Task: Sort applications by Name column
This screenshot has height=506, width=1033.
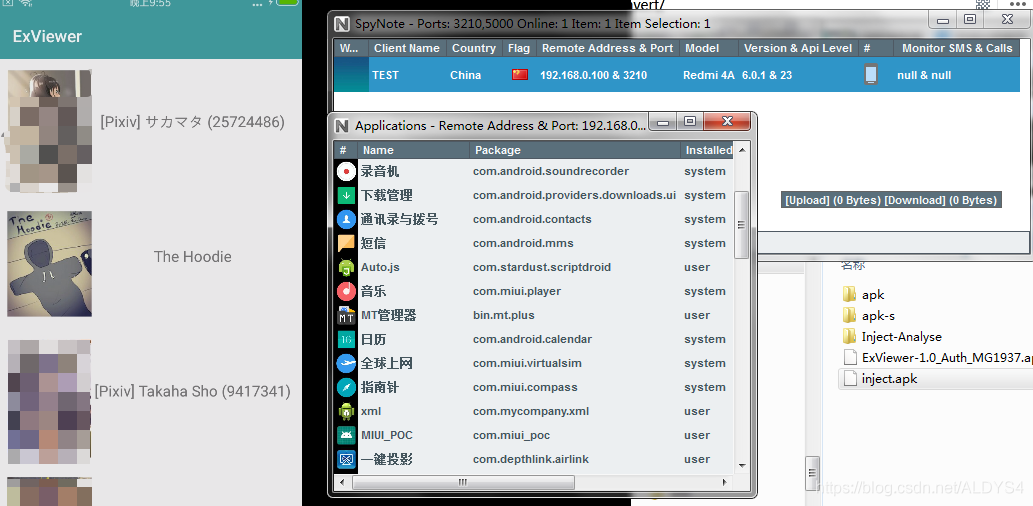Action: (x=414, y=150)
